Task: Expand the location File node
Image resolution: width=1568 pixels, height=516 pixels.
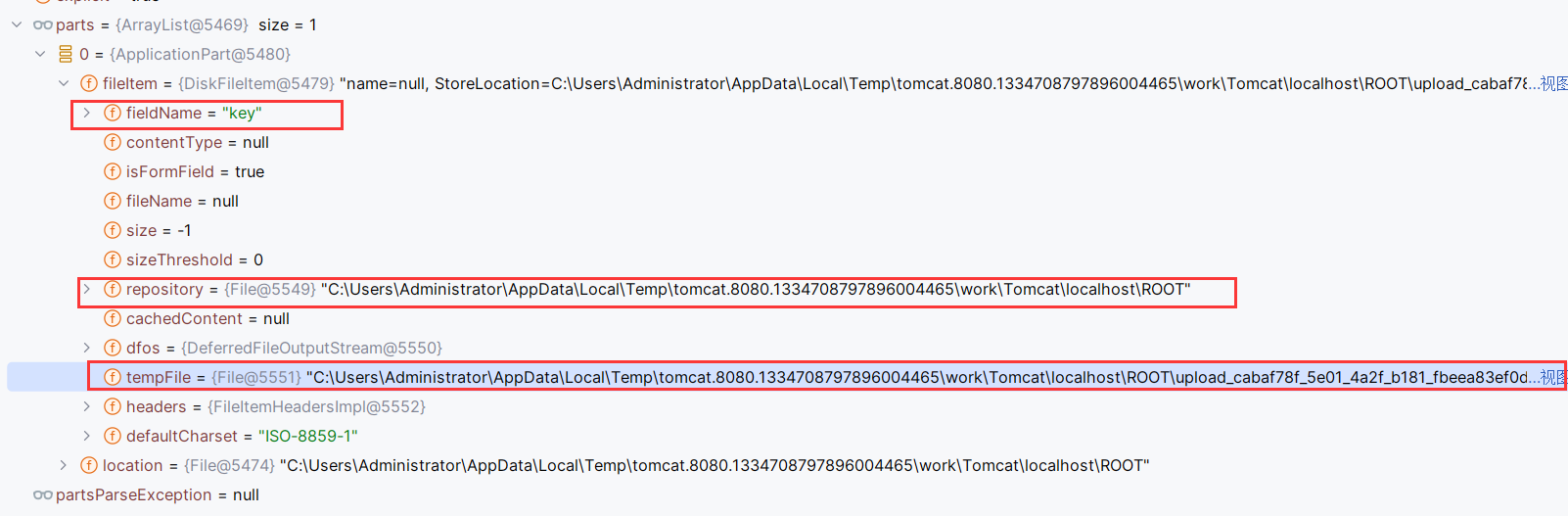Action: point(64,465)
